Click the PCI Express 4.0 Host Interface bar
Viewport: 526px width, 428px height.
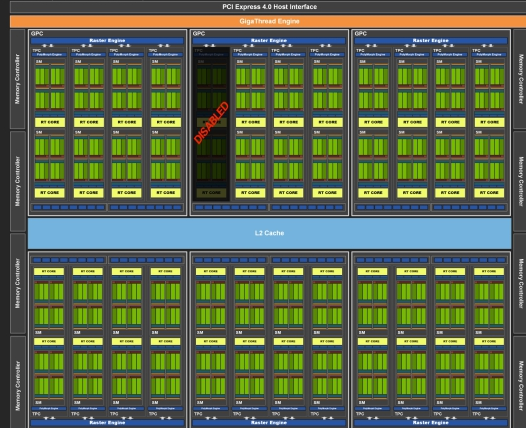pyautogui.click(x=268, y=7)
